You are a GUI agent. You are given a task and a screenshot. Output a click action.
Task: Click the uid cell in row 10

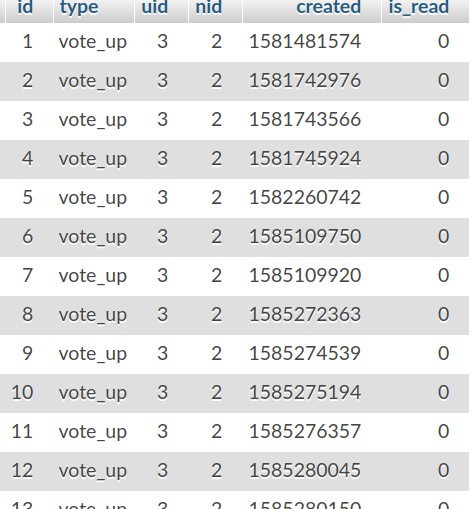(162, 393)
